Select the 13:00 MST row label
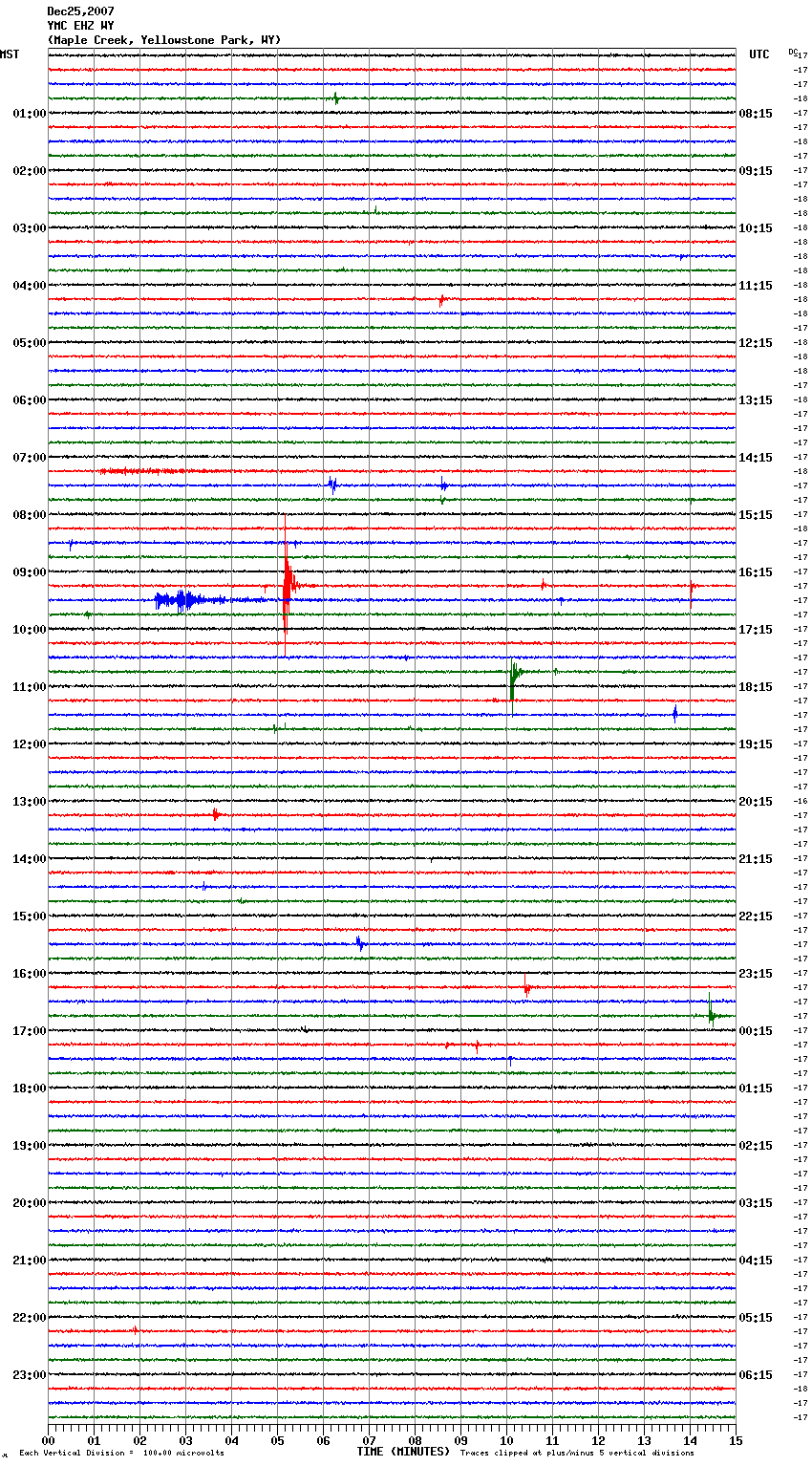 30,802
